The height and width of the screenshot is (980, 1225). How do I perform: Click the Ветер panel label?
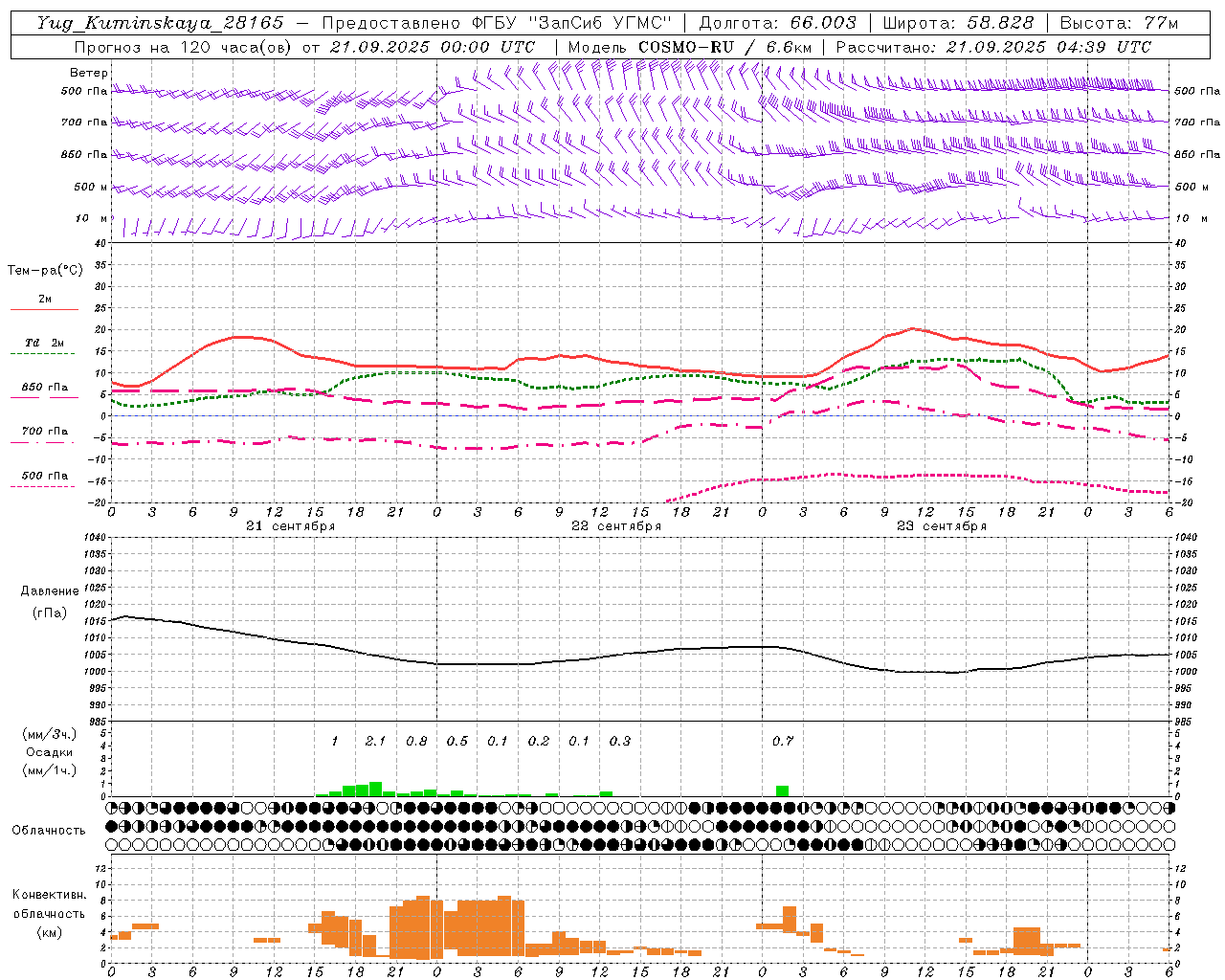pos(89,73)
